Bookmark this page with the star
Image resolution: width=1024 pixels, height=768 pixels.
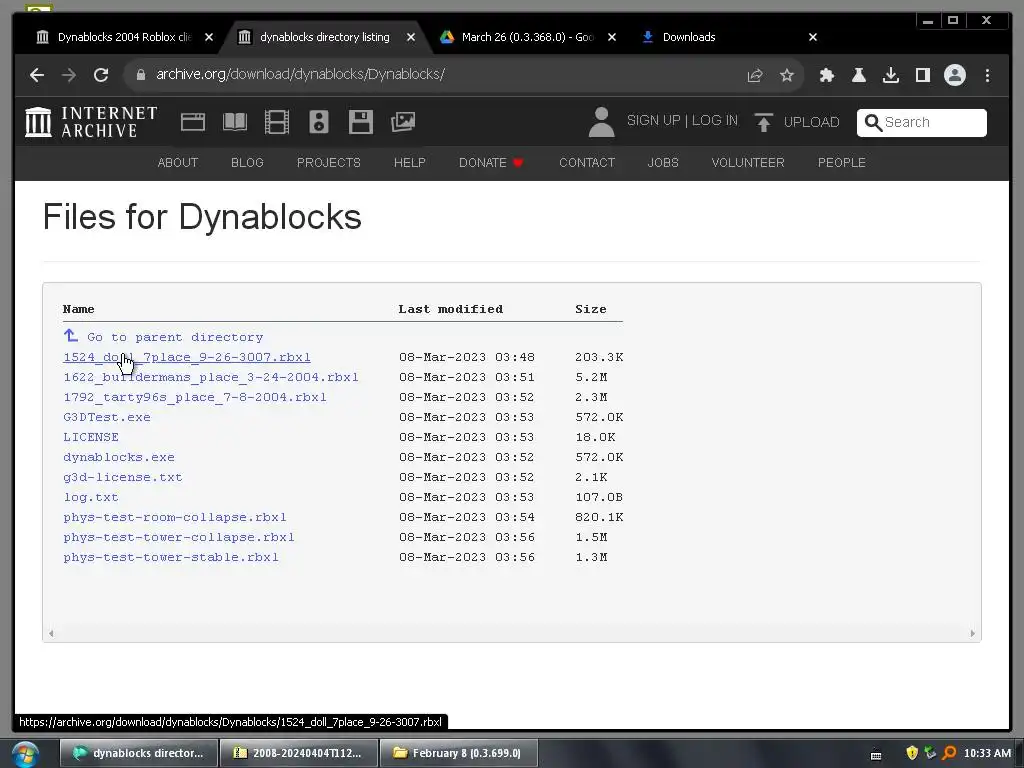(787, 75)
